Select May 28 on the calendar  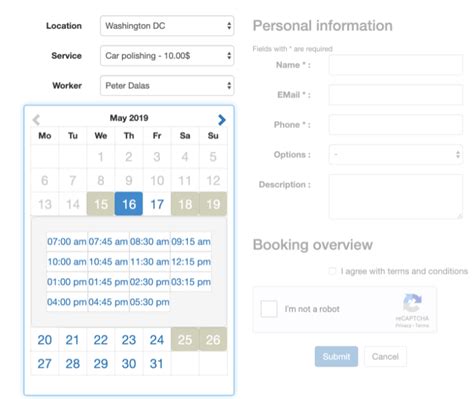point(73,363)
